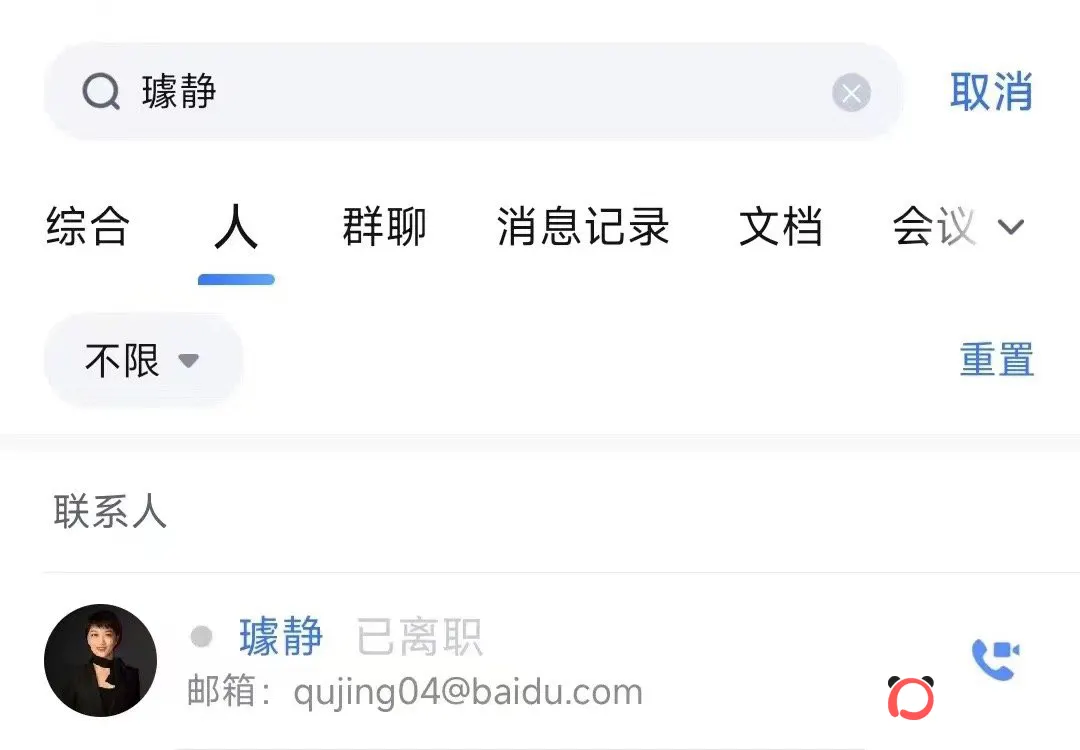1080x750 pixels.
Task: Go to the 消息记录 tab
Action: pos(583,227)
